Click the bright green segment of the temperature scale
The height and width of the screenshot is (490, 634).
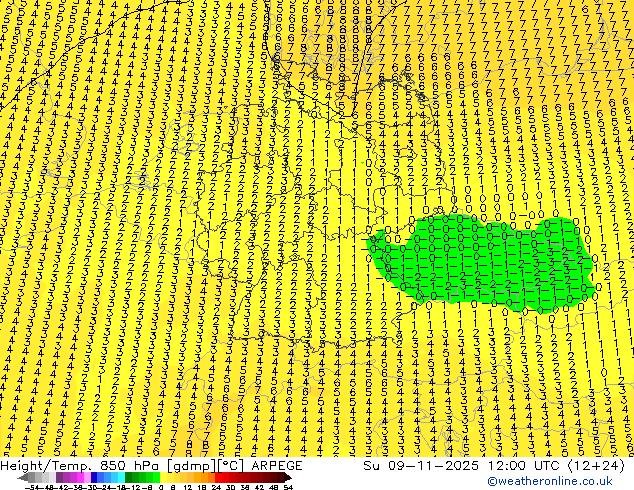(x=156, y=477)
